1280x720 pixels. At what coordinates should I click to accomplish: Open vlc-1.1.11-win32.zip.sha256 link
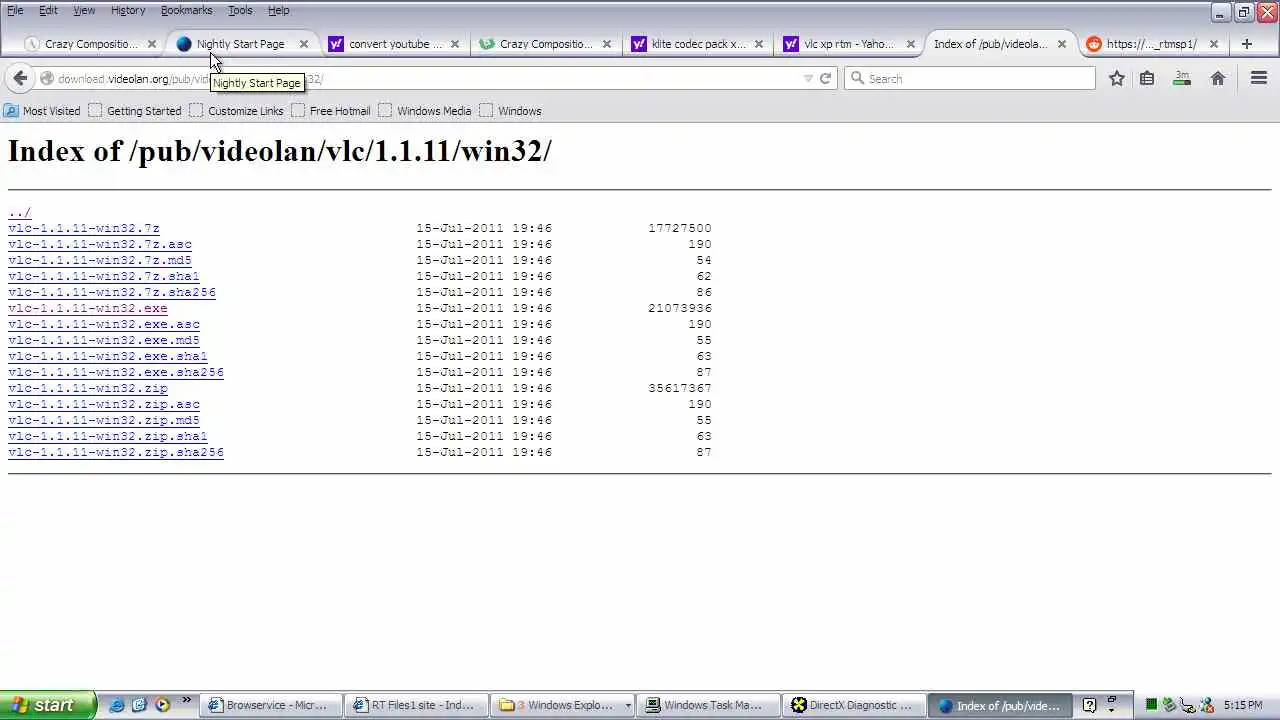click(x=116, y=453)
